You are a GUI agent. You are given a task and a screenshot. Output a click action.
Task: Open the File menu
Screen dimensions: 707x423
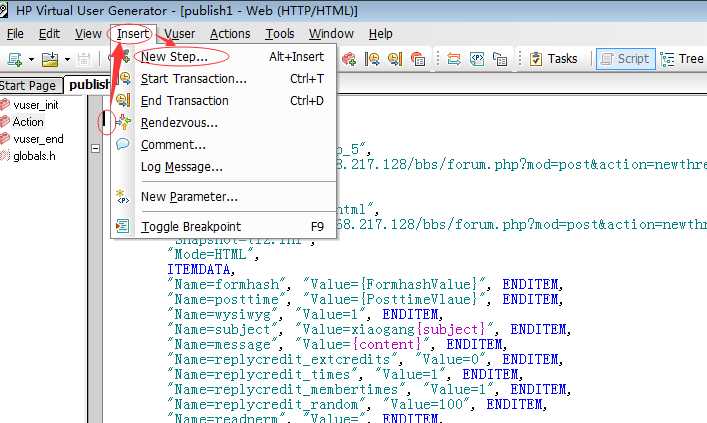tap(15, 34)
